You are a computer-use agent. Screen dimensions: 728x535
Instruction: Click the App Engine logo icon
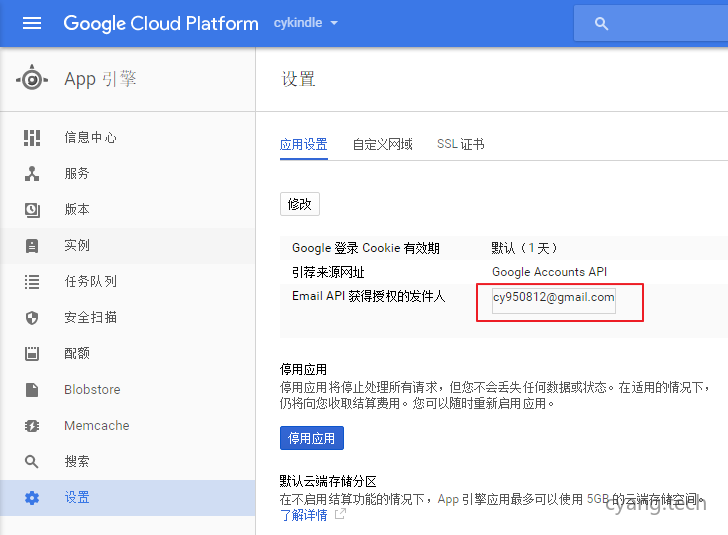pos(32,79)
